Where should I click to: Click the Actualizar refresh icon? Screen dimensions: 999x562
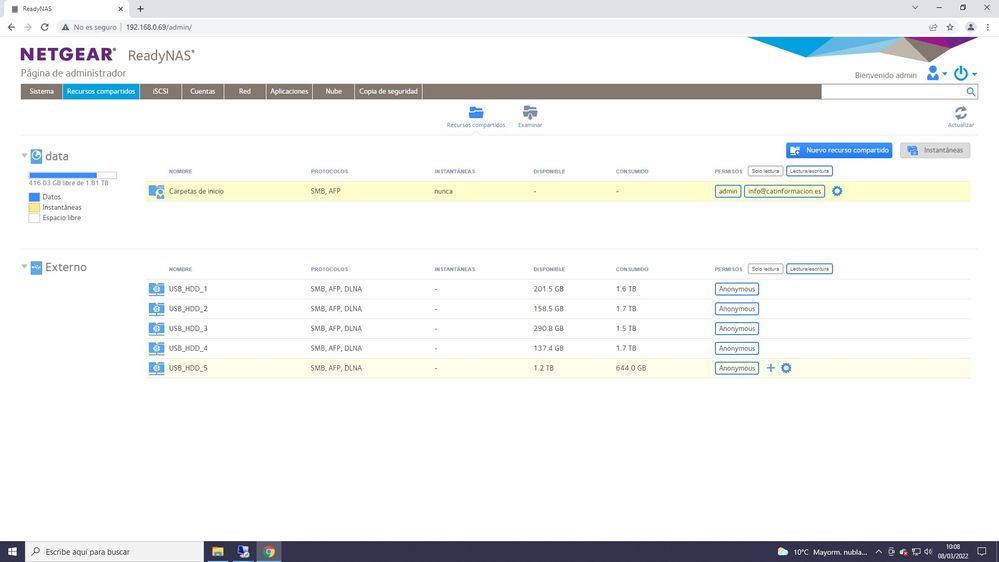(960, 114)
